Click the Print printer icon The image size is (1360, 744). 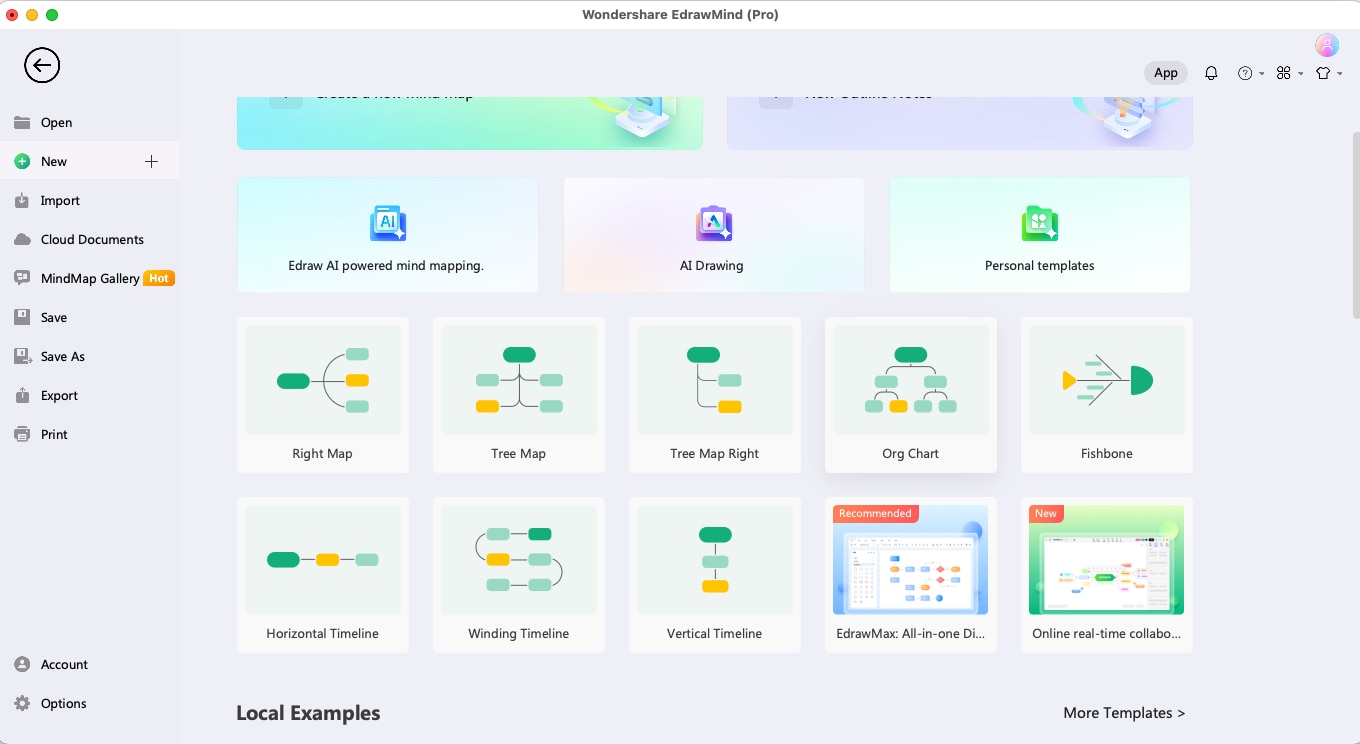click(22, 434)
